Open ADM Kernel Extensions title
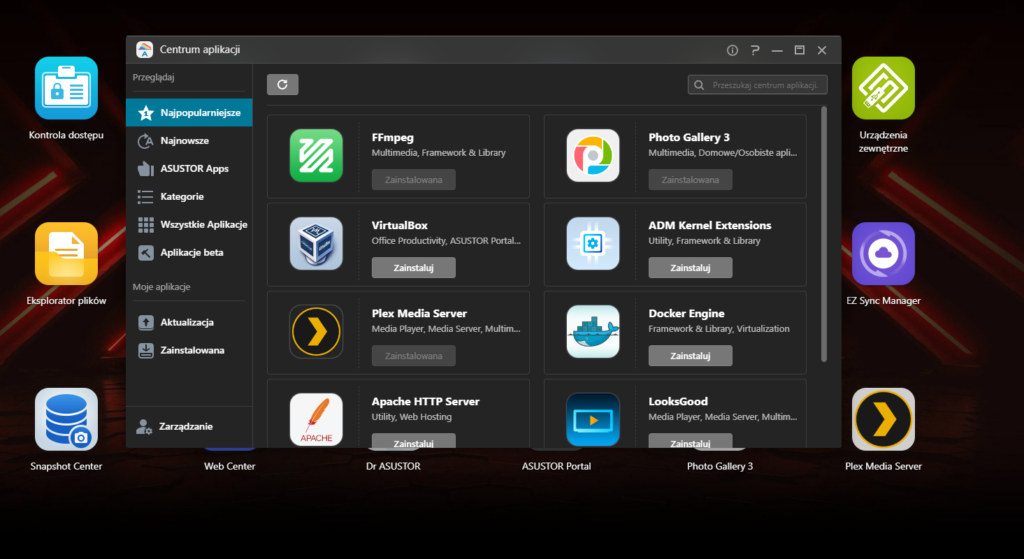The height and width of the screenshot is (559, 1024). (710, 225)
